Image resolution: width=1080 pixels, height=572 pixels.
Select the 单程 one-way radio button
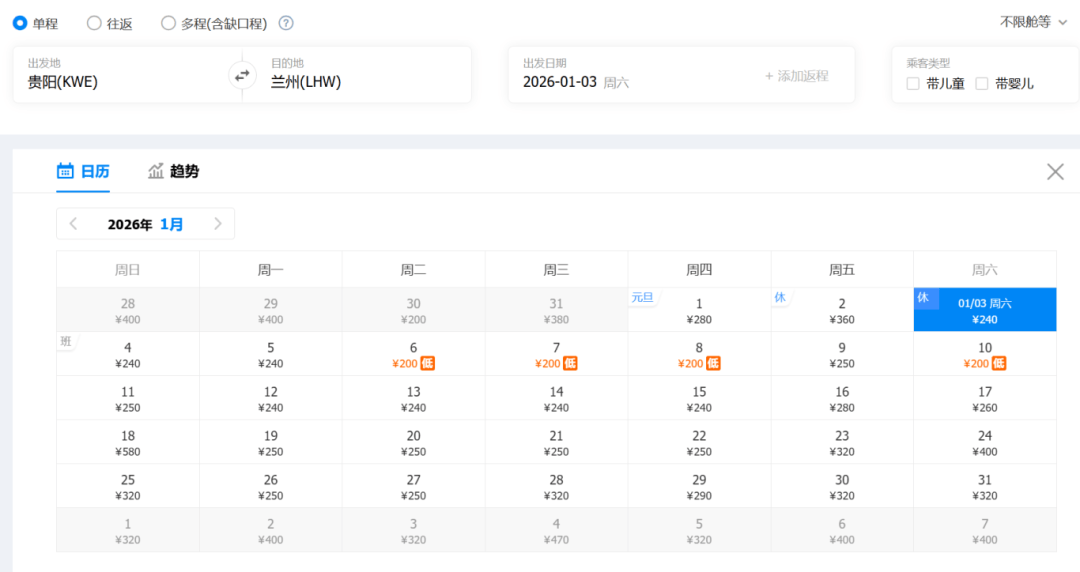coord(20,23)
